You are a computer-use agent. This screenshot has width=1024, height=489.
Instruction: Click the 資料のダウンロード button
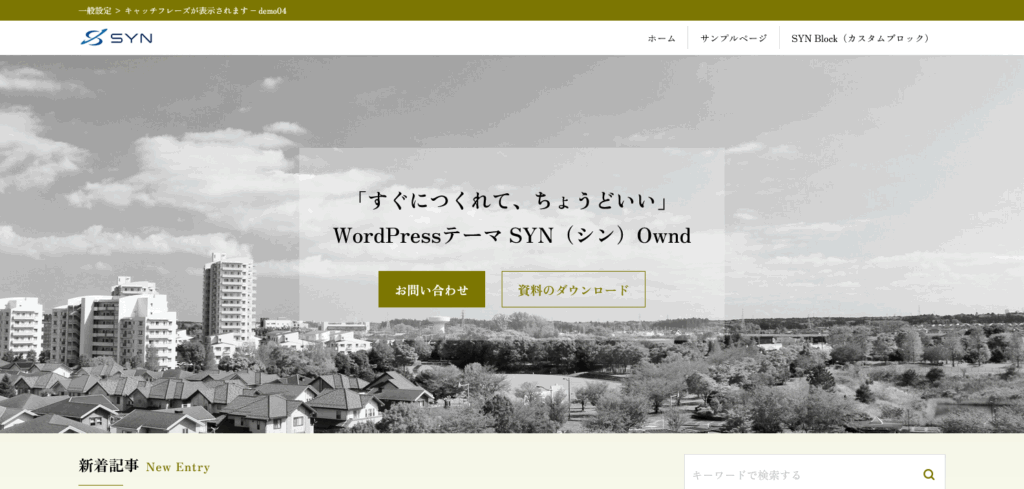pos(573,290)
